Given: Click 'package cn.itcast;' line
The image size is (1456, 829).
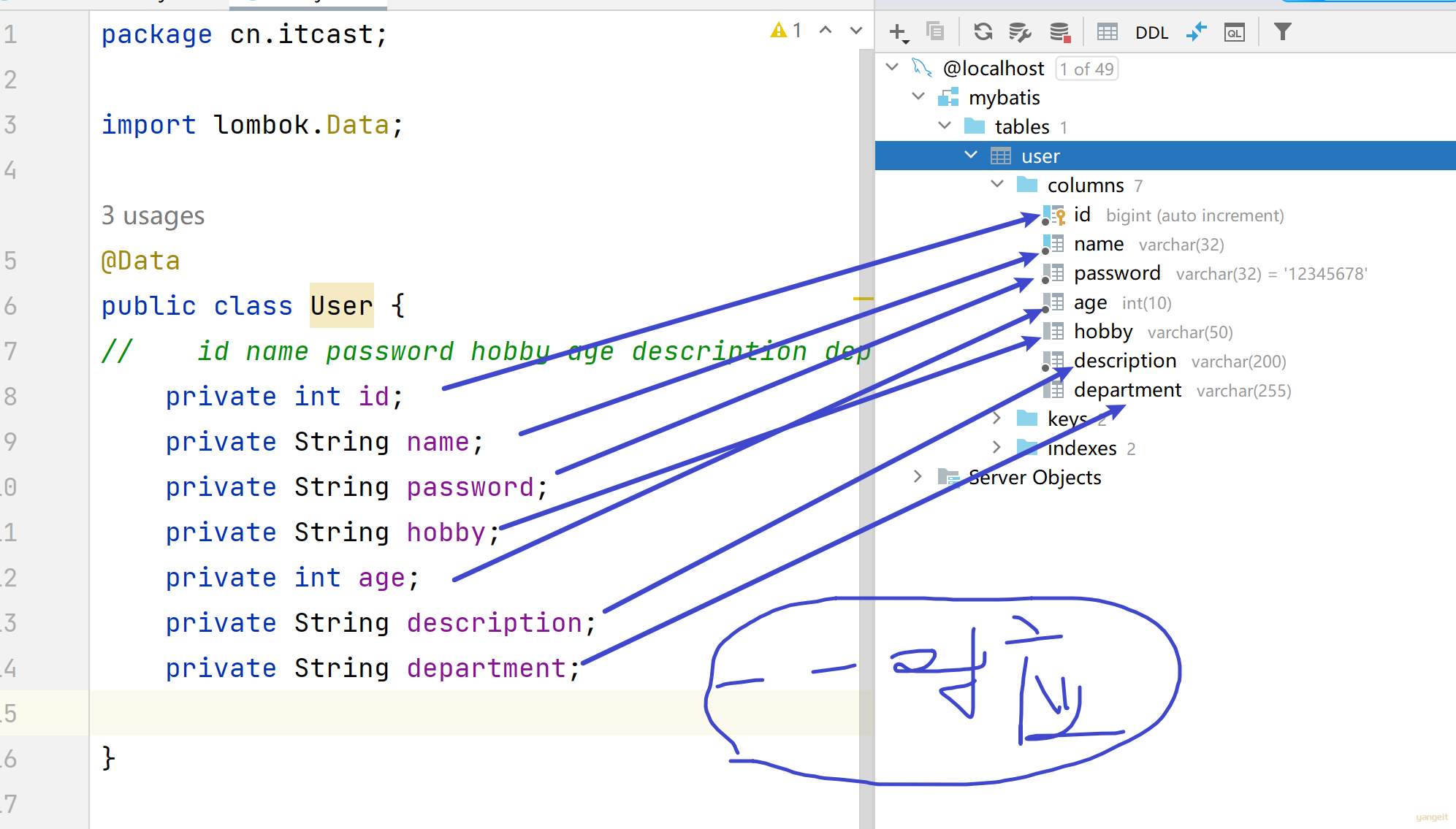Looking at the screenshot, I should point(244,34).
